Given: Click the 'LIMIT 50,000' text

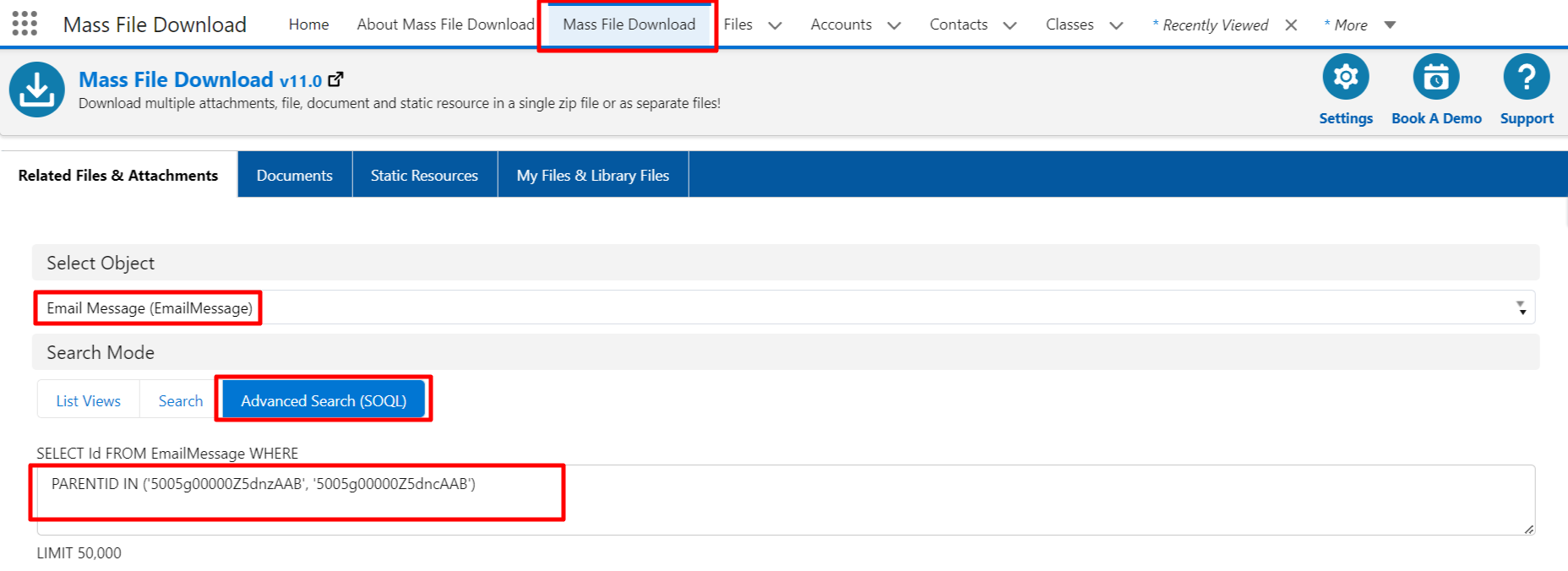Looking at the screenshot, I should [x=79, y=553].
